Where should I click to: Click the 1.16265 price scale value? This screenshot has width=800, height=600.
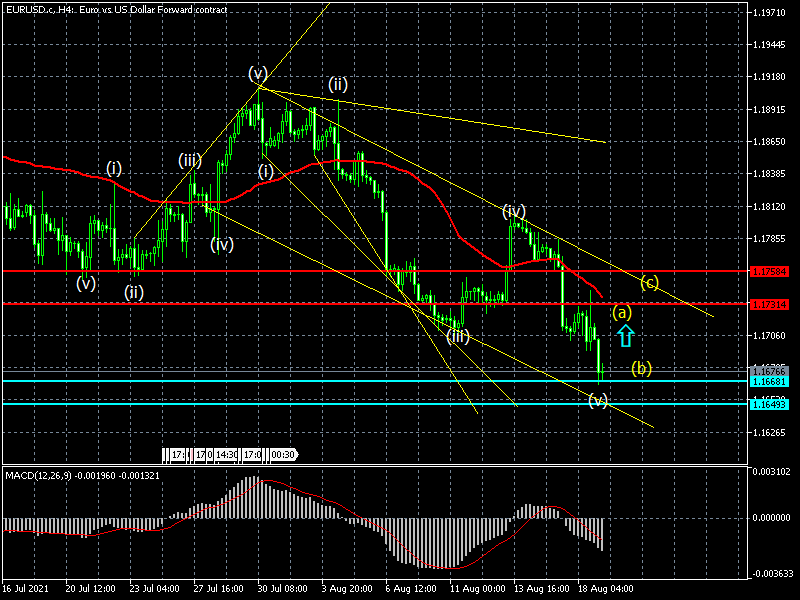pos(769,433)
